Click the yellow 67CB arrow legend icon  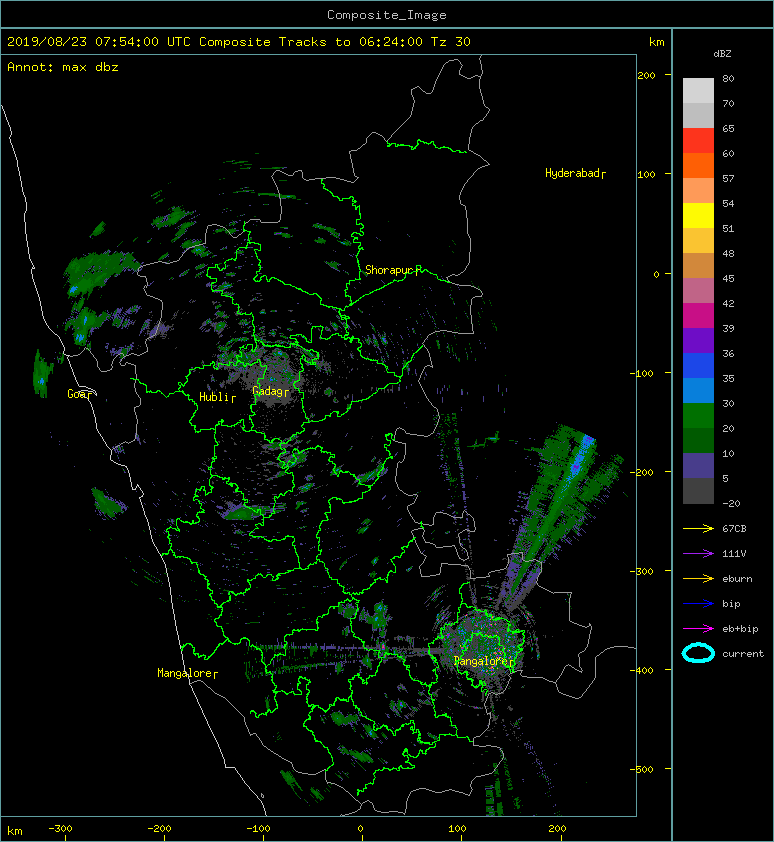[x=698, y=528]
